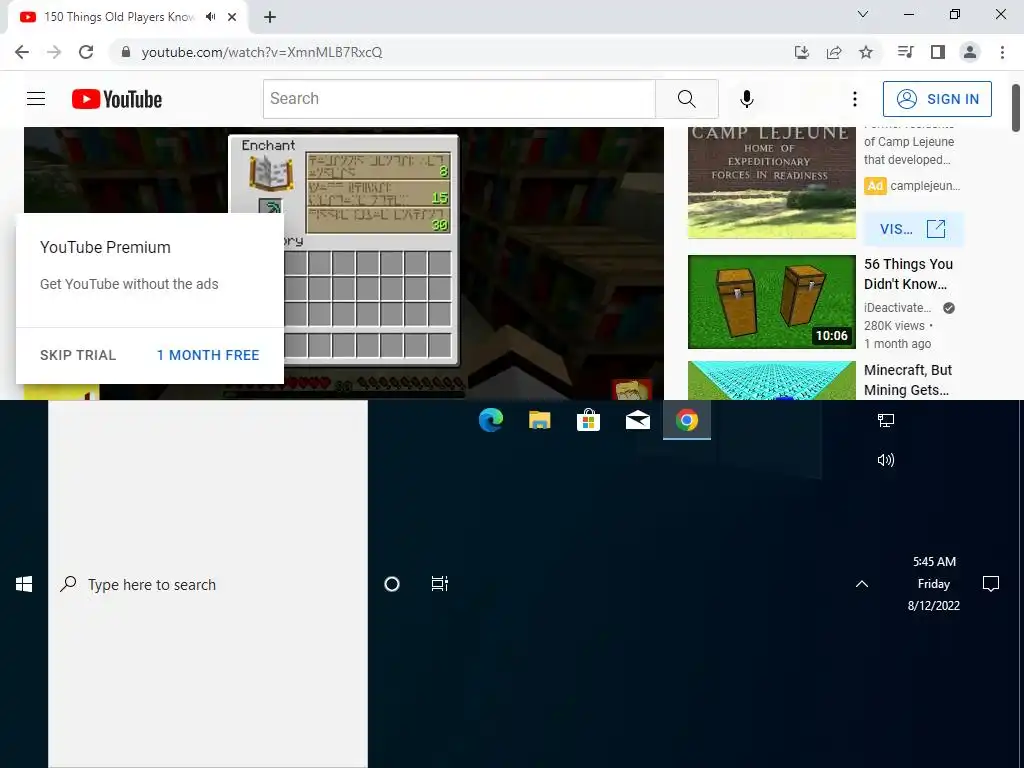Screen dimensions: 1024x768
Task: Open Task View on taskbar
Action: (x=440, y=584)
